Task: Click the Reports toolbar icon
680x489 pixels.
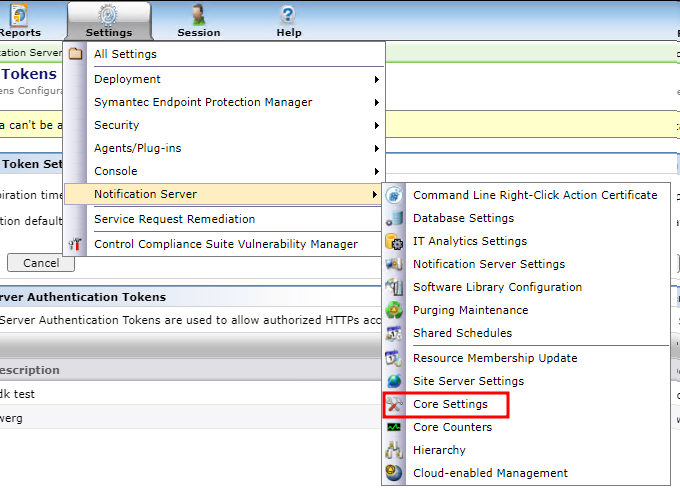Action: [x=19, y=15]
